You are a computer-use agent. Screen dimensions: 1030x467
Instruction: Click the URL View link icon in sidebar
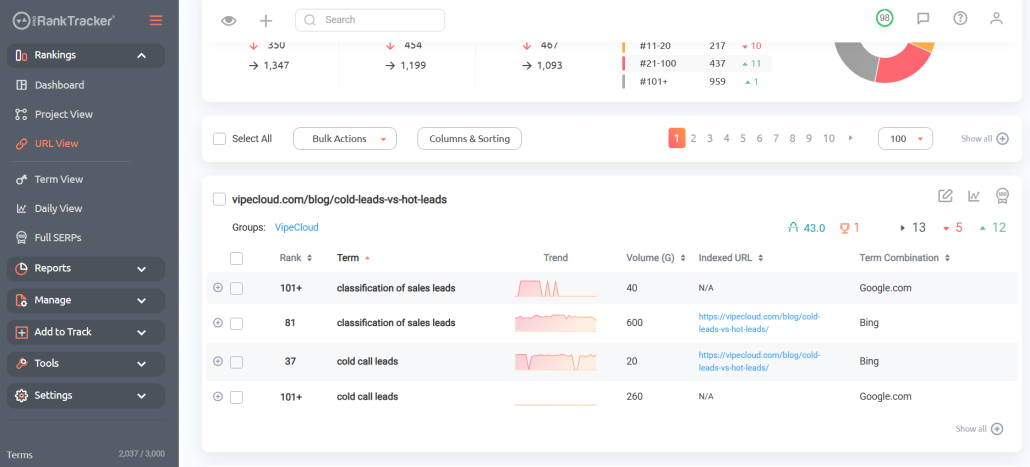pyautogui.click(x=21, y=143)
